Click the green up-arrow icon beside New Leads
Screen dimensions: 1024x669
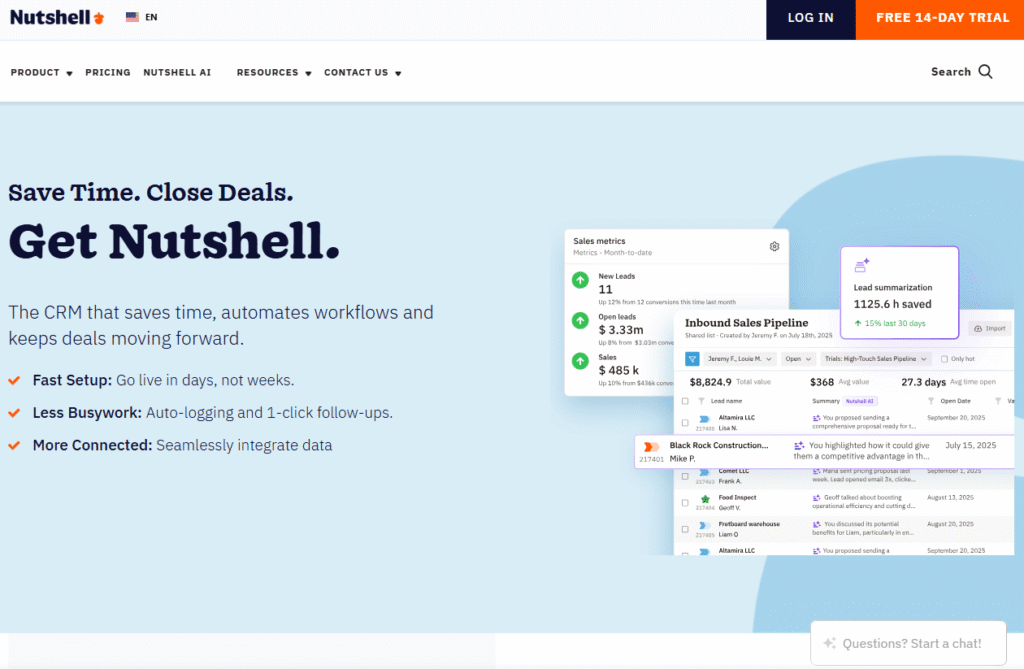(581, 281)
